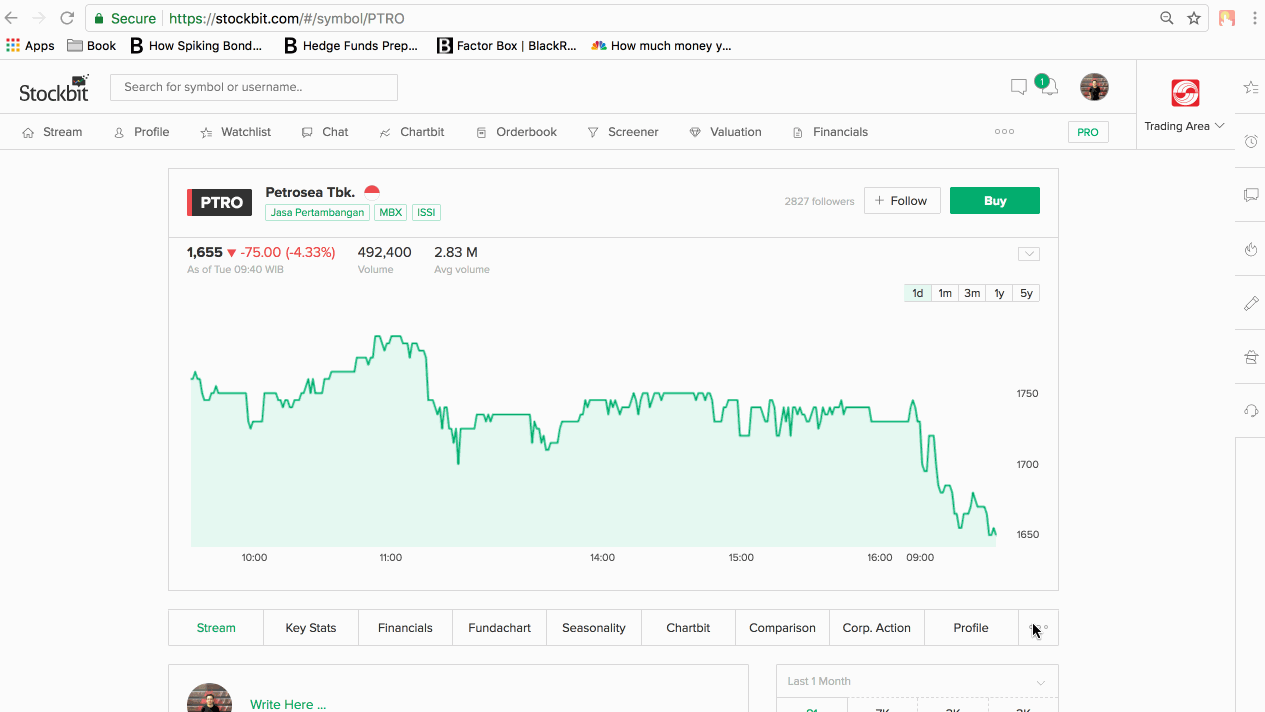Switch to Financials tab below chart
This screenshot has height=712, width=1265.
tap(405, 628)
